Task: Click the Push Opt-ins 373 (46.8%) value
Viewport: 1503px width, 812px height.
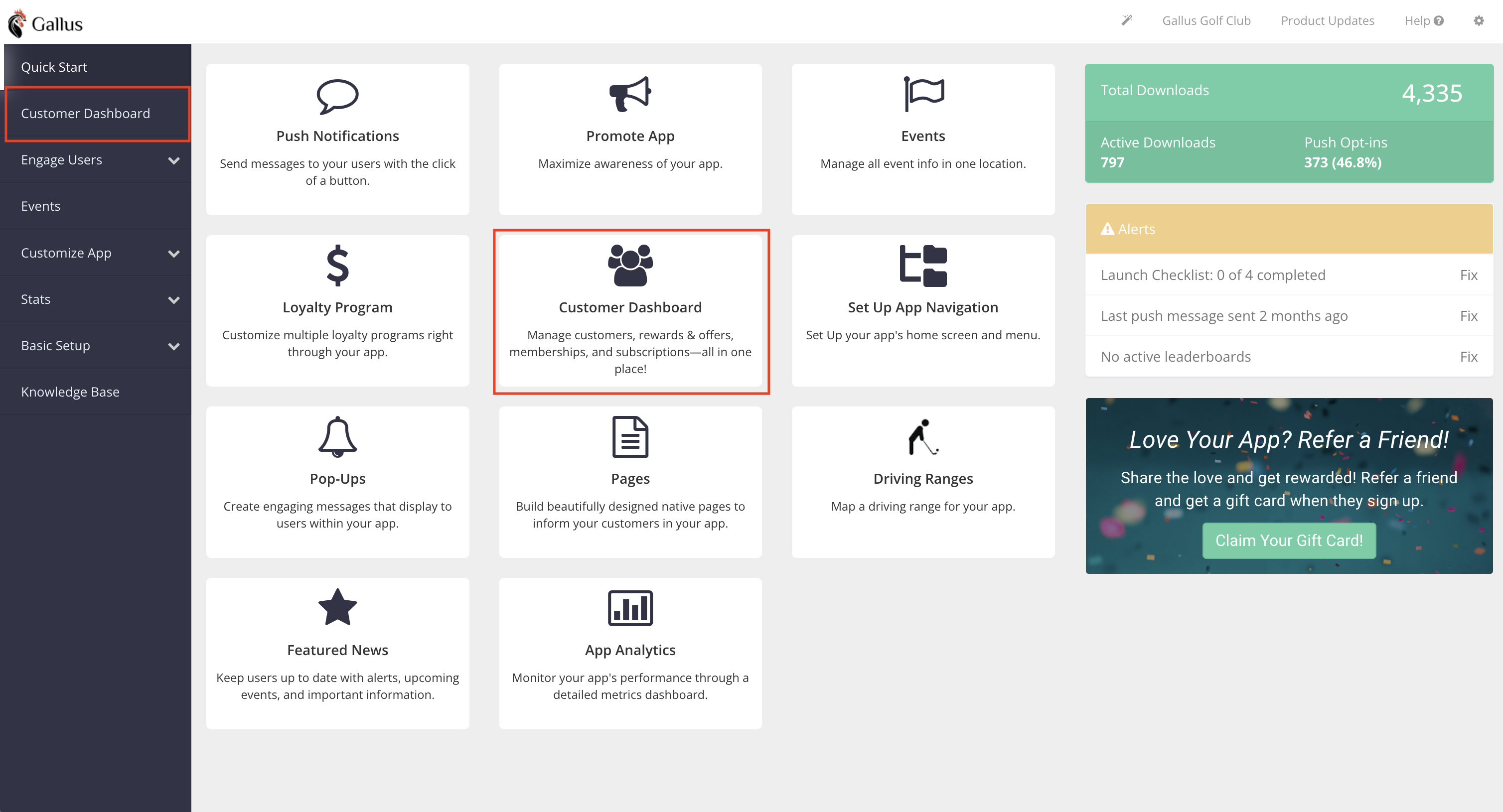Action: point(1343,162)
